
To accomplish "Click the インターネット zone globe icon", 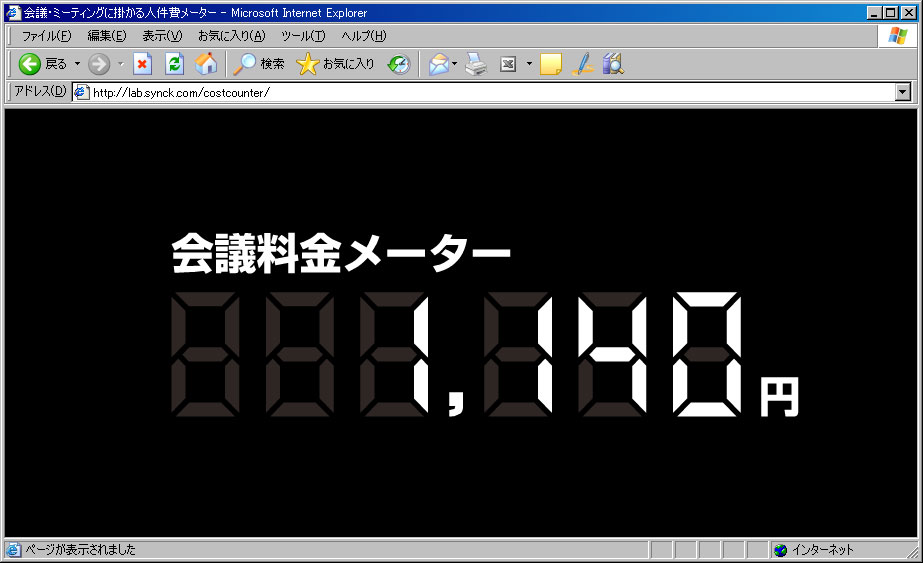I will tap(781, 550).
